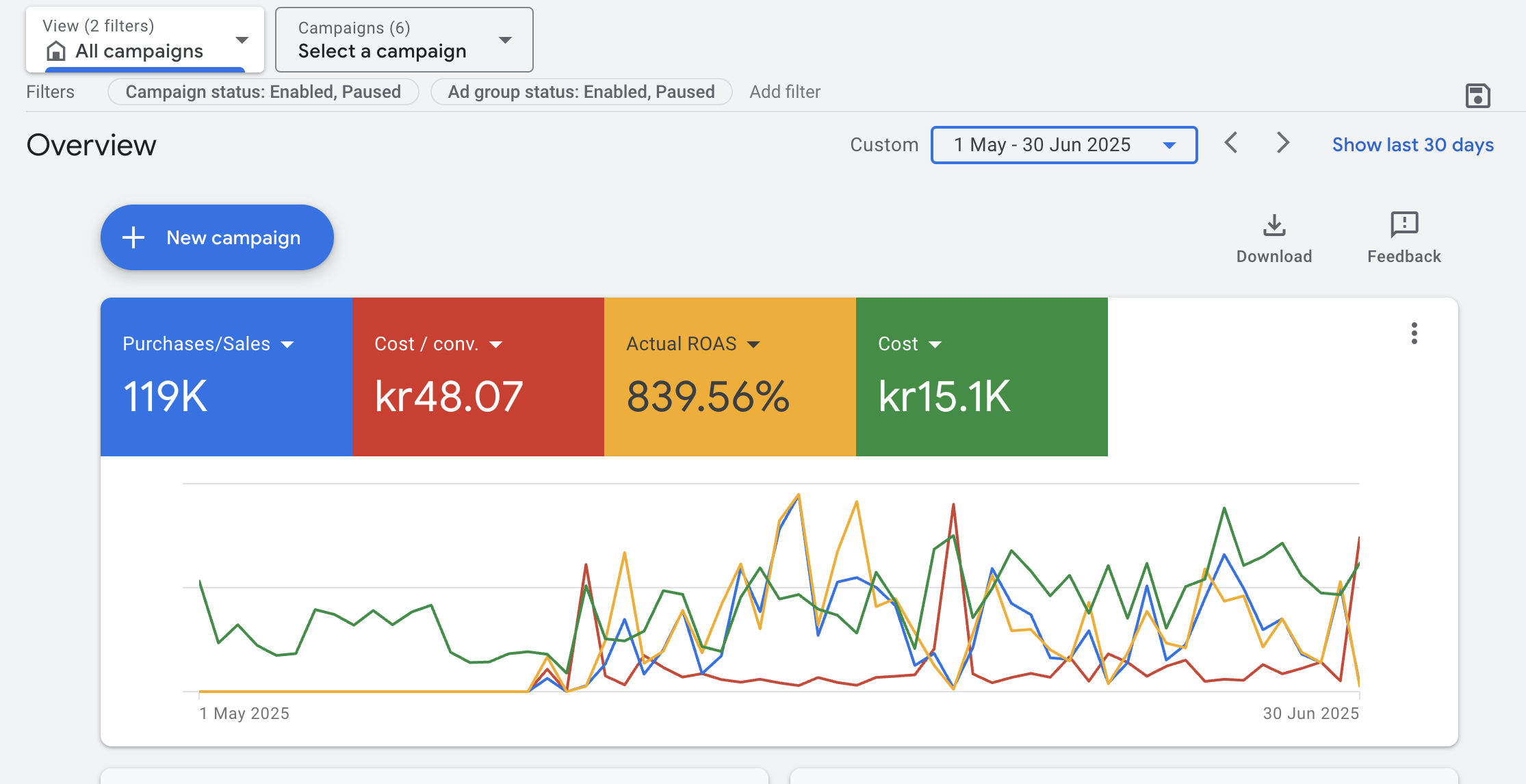Click the previous date range arrow
1526x784 pixels.
(x=1230, y=144)
